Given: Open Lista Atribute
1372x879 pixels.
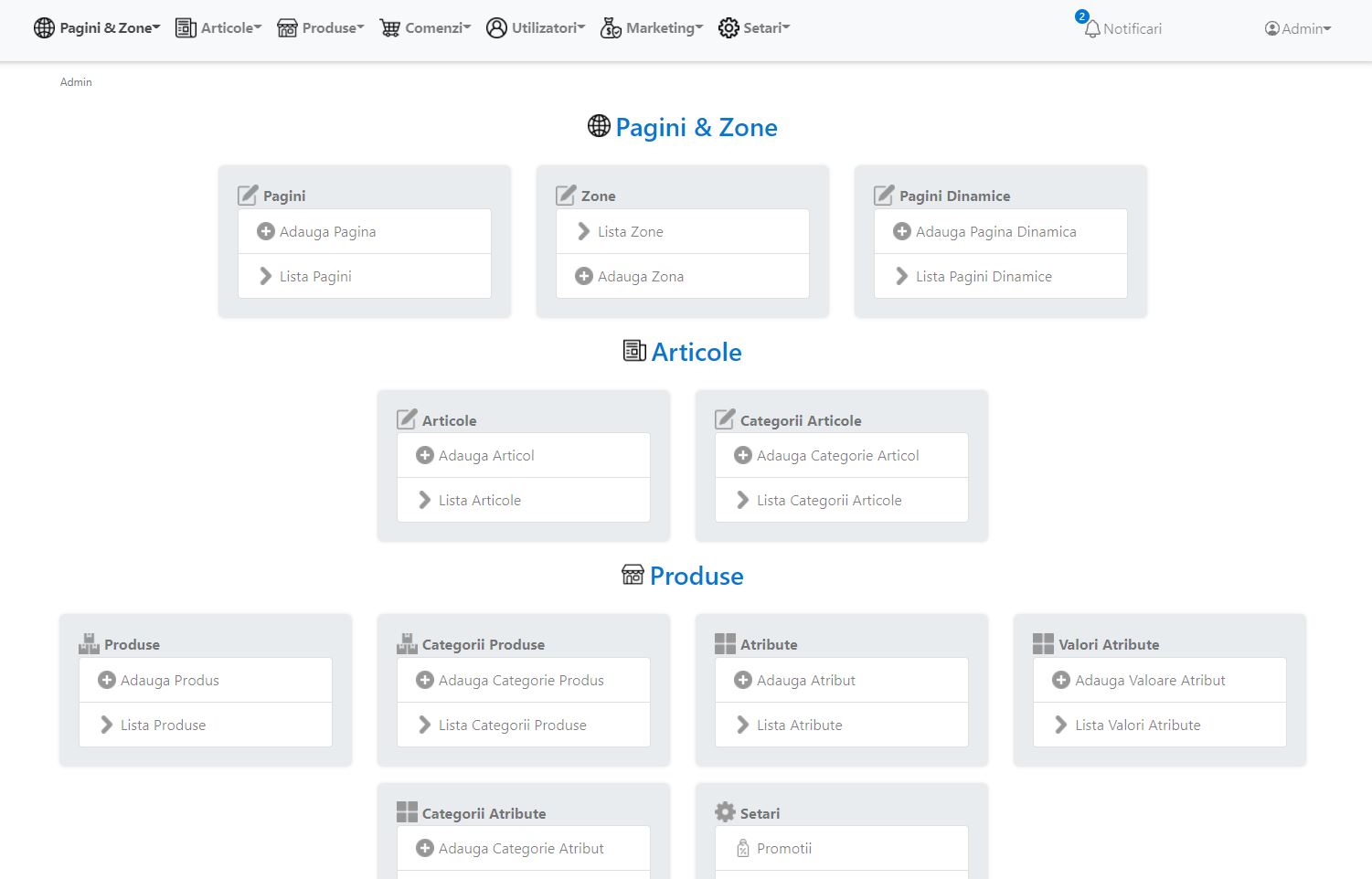Looking at the screenshot, I should (x=842, y=725).
